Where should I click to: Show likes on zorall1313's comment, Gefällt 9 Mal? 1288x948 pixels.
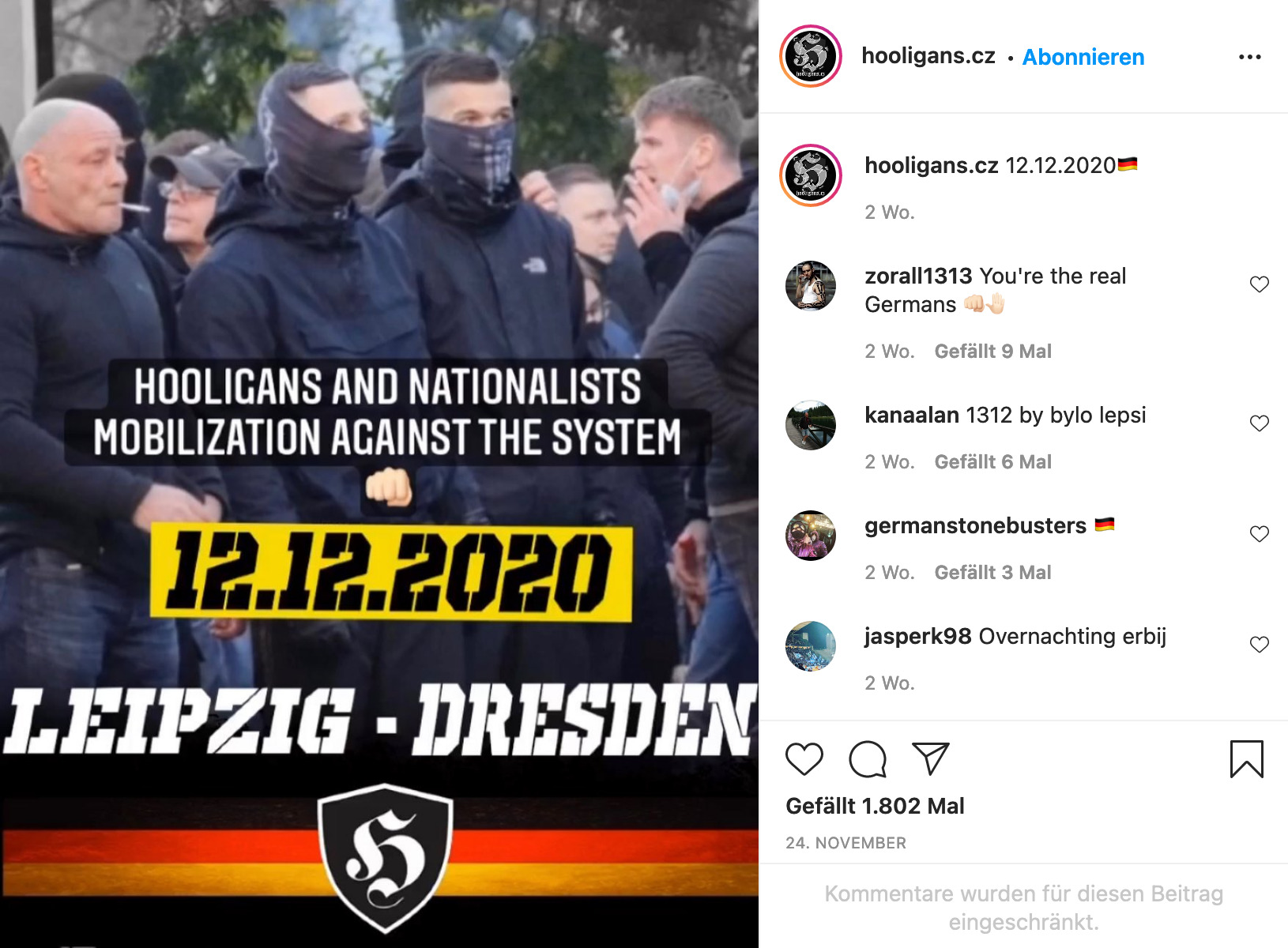pos(993,352)
